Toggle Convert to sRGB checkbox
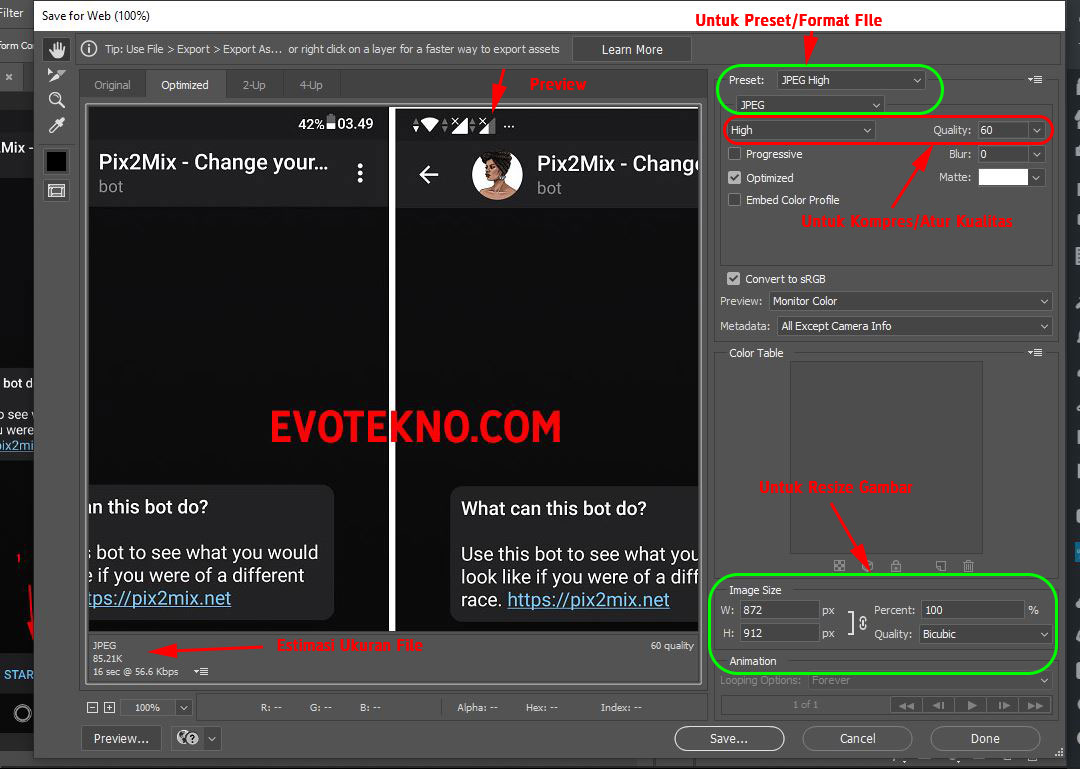This screenshot has width=1080, height=769. pos(735,279)
